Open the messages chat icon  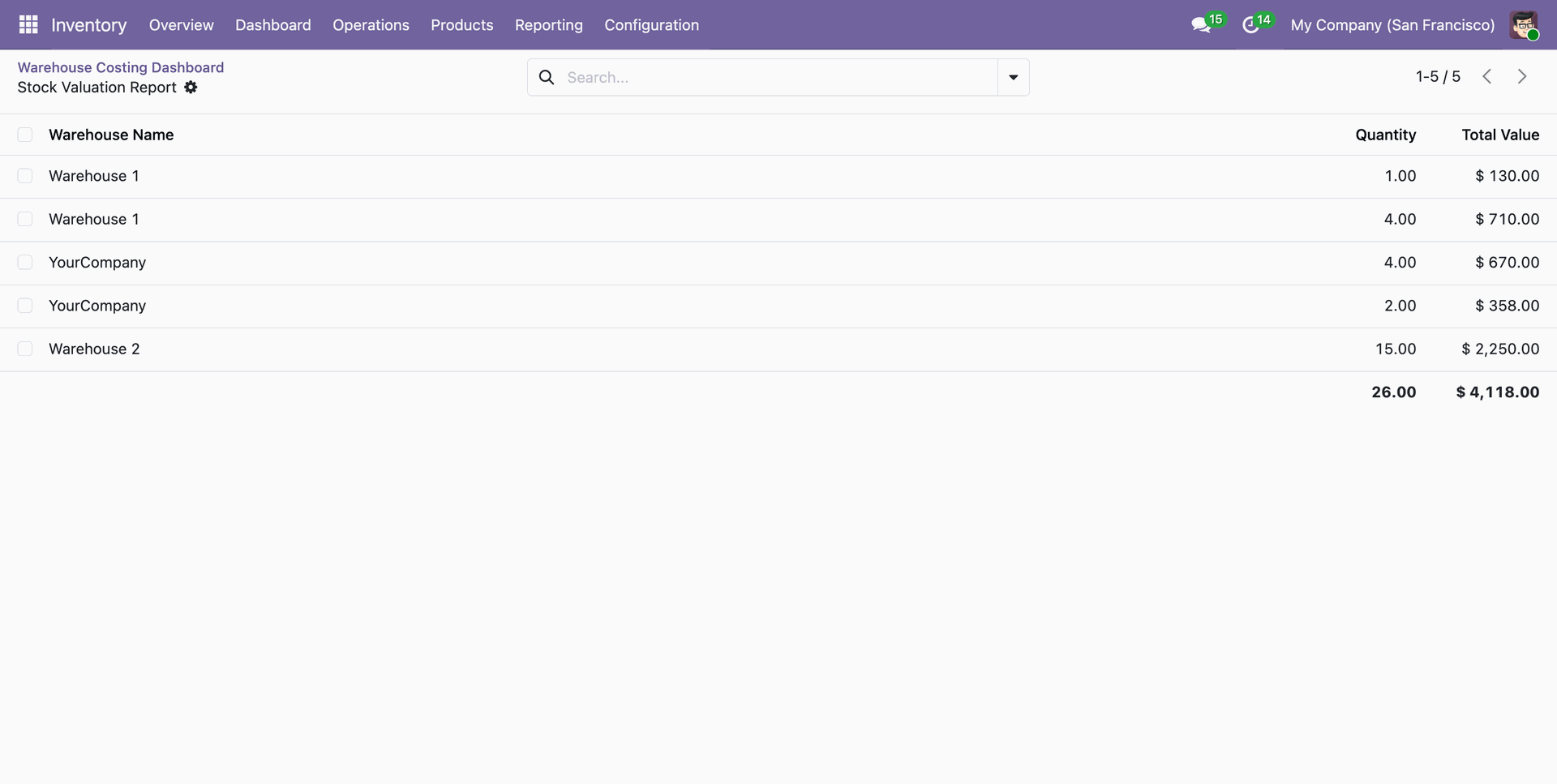(1202, 25)
